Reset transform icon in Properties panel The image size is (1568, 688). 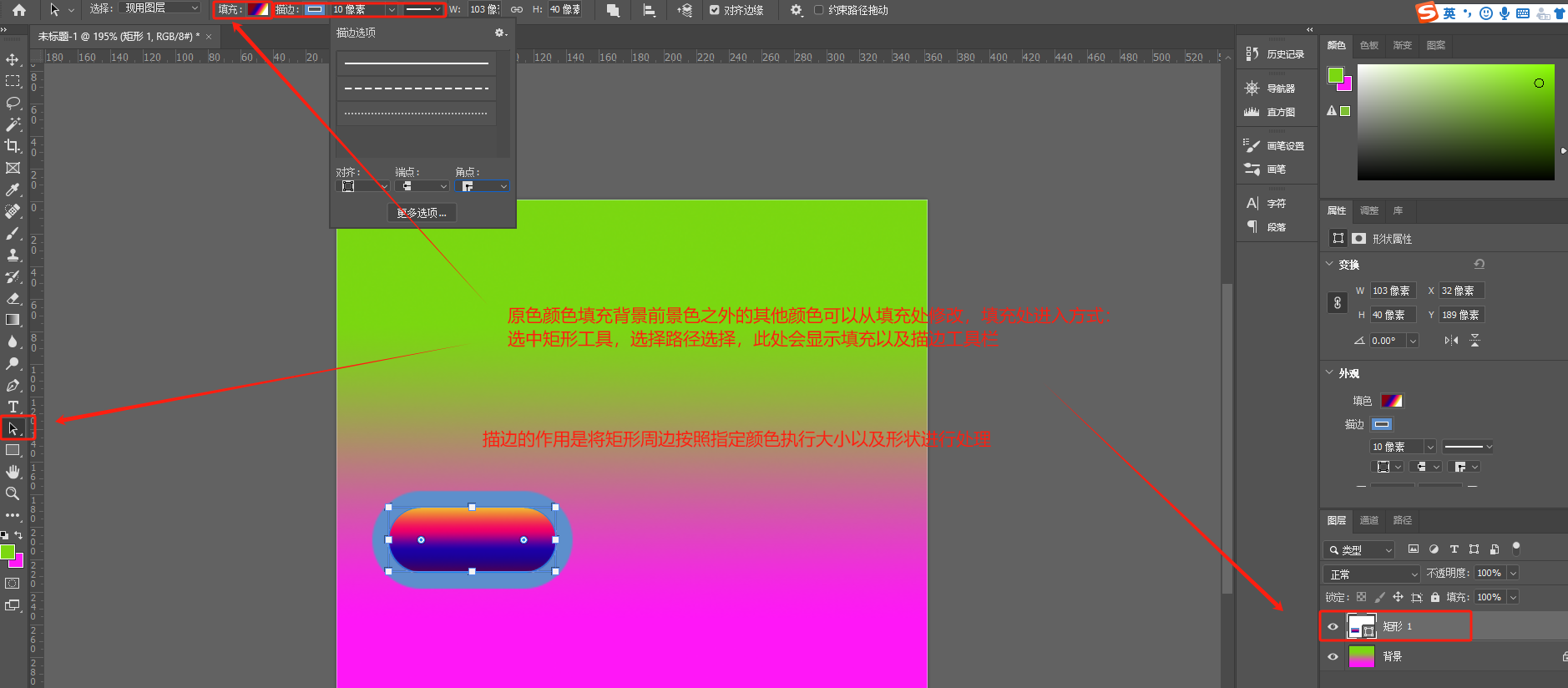click(x=1479, y=264)
